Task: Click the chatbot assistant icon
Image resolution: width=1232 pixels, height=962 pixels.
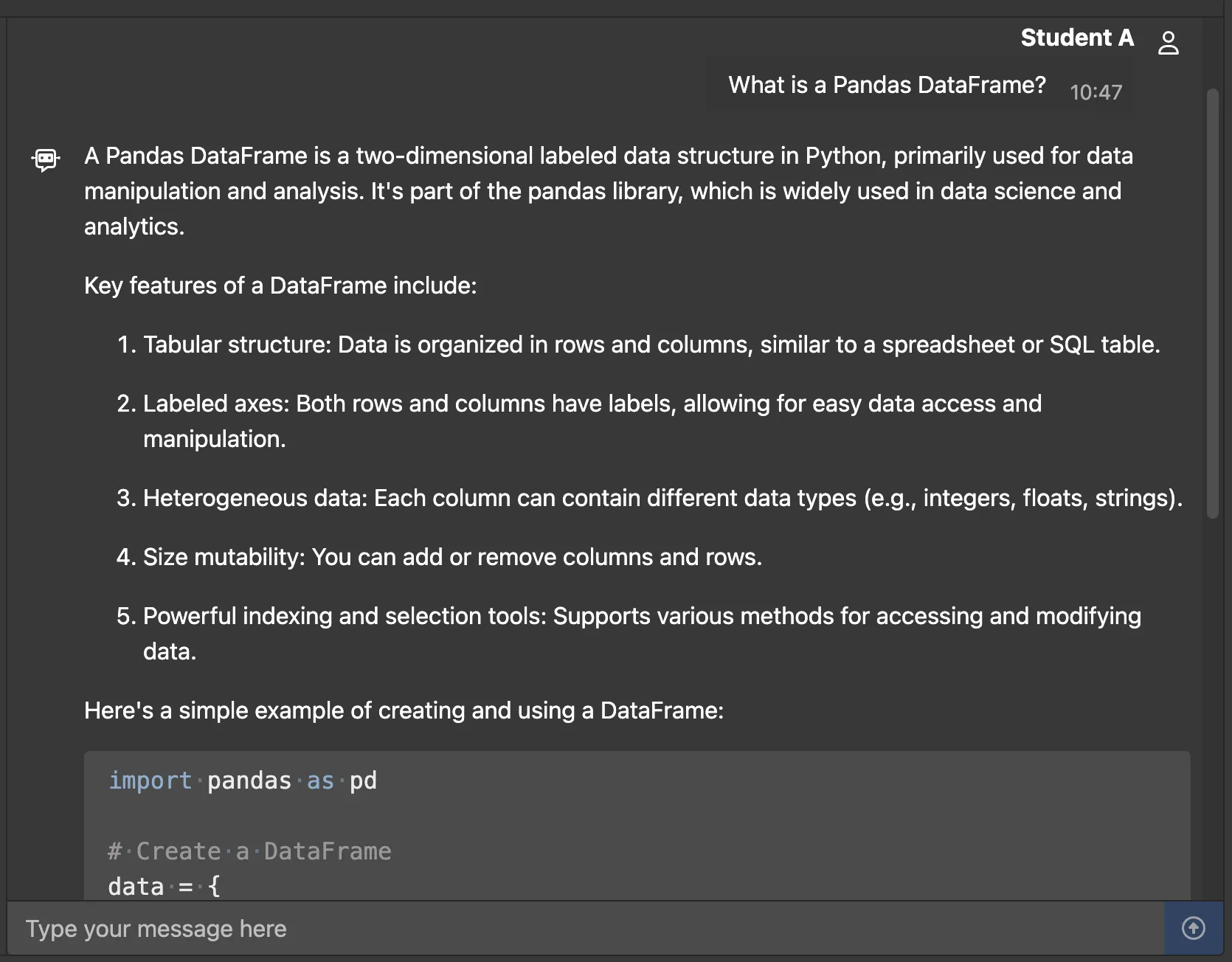Action: (46, 159)
